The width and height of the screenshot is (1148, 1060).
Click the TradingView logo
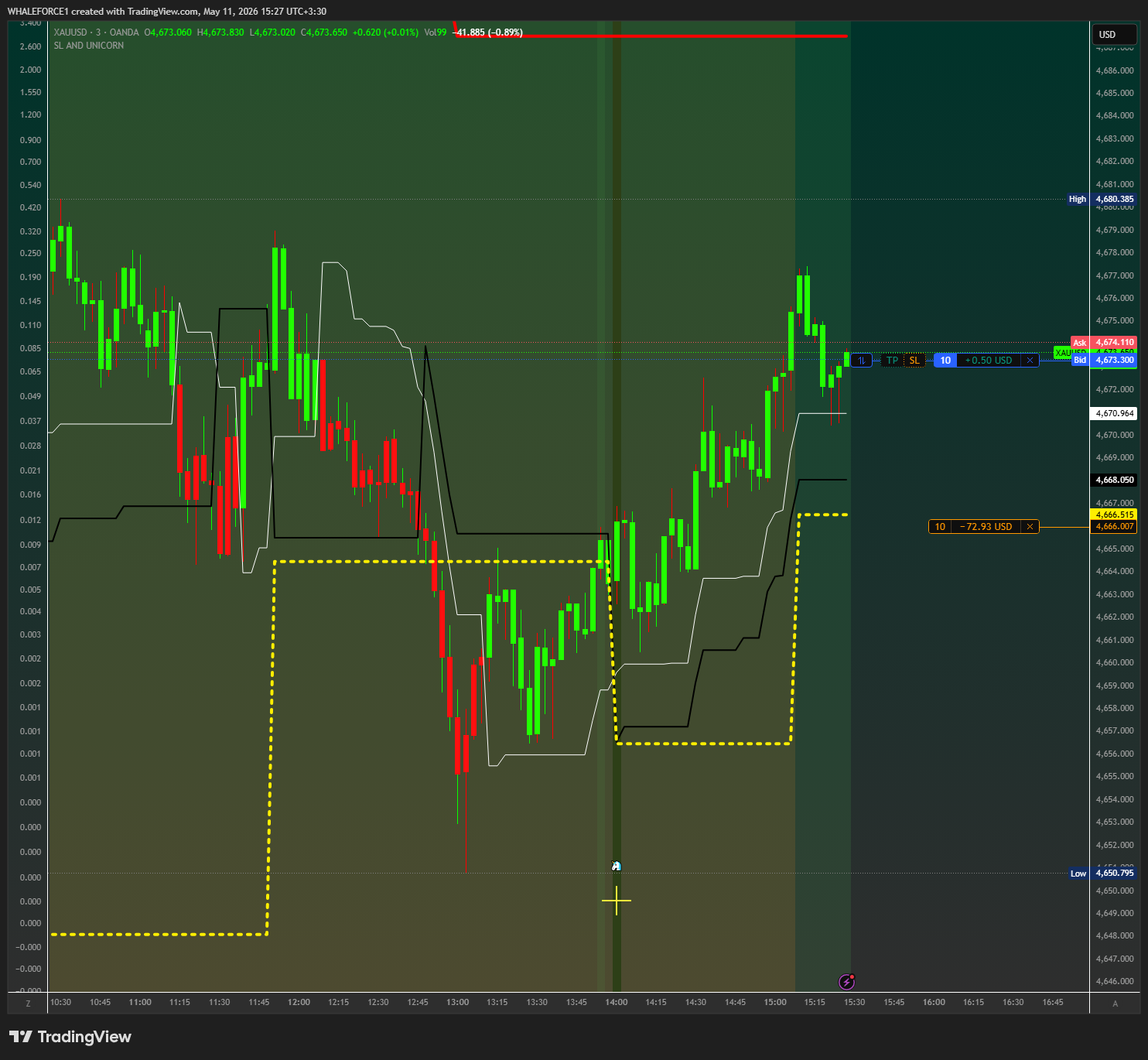point(70,1037)
